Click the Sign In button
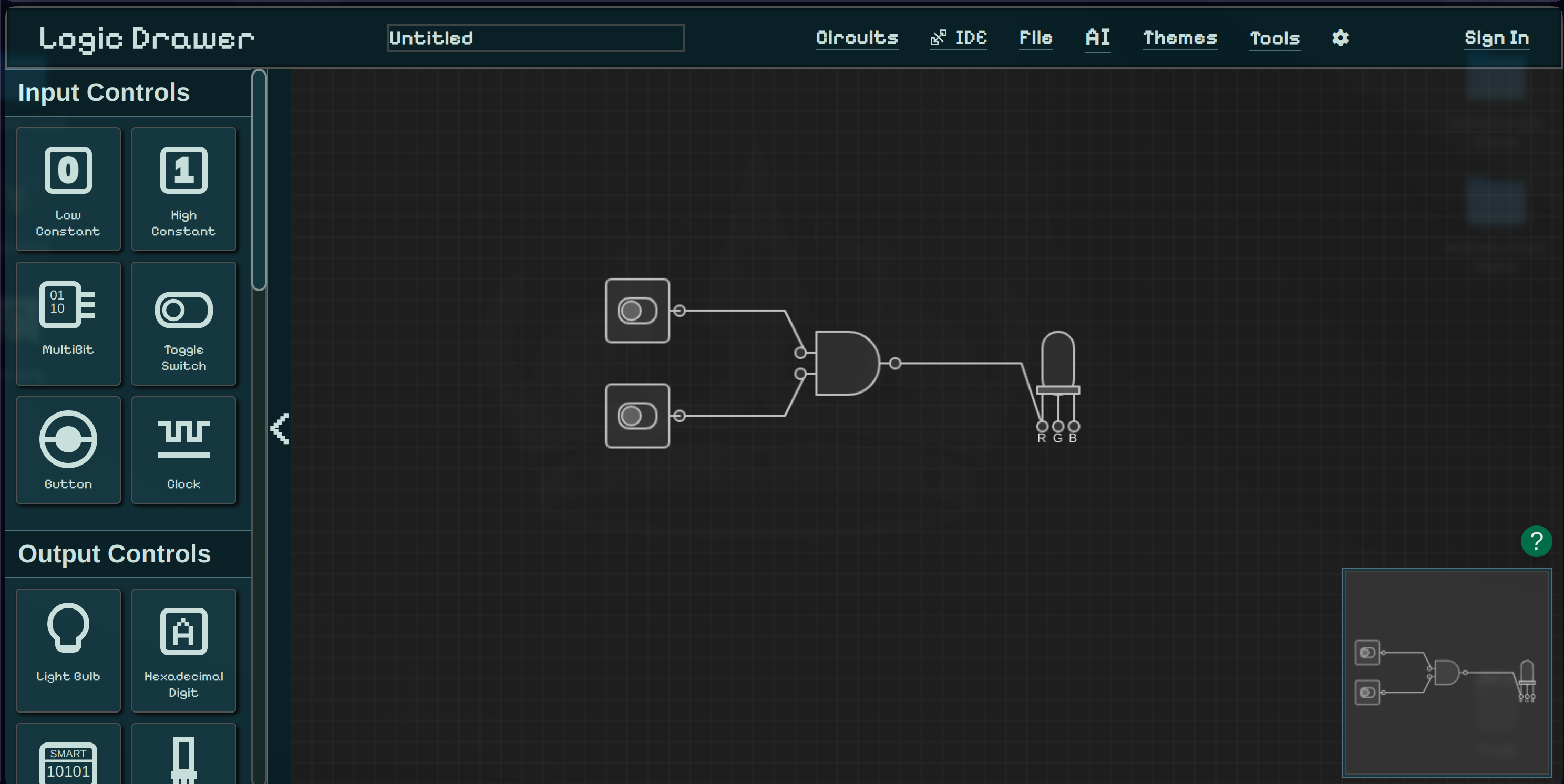The width and height of the screenshot is (1564, 784). click(1497, 38)
